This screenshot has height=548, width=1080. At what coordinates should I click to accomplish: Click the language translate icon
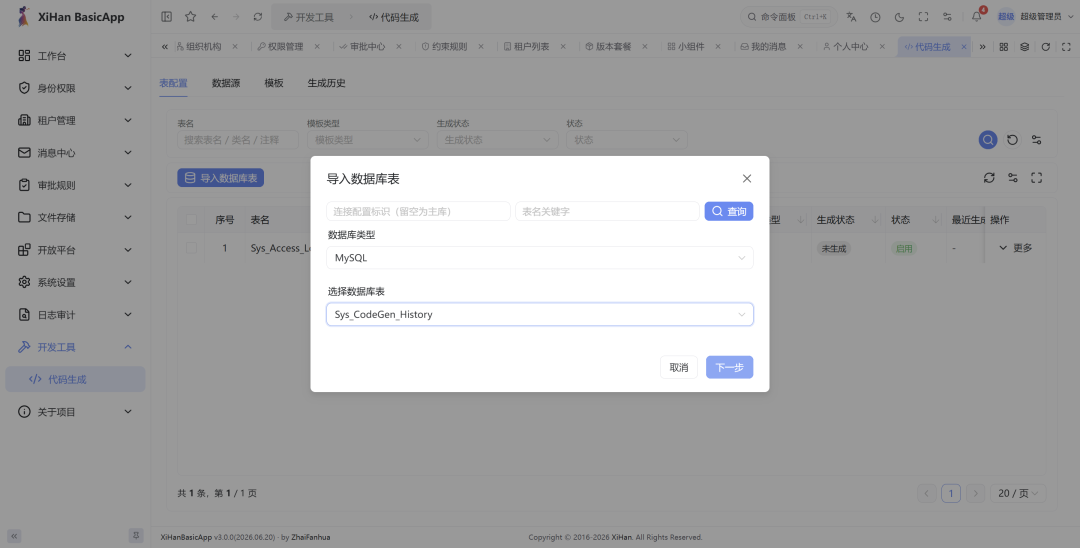coord(851,17)
